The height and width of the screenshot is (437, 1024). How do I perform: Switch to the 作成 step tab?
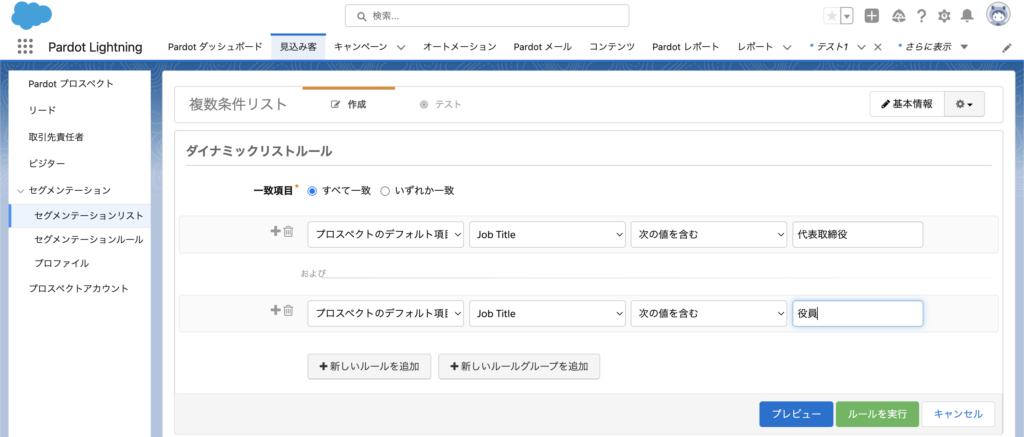pyautogui.click(x=349, y=105)
